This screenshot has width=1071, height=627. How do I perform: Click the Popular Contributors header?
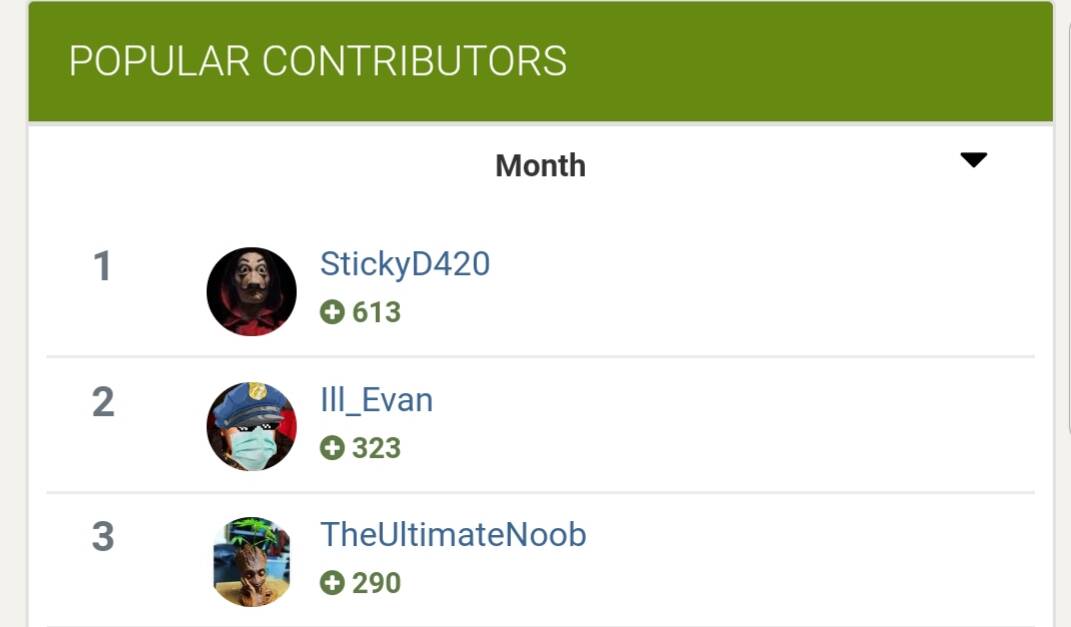(318, 61)
